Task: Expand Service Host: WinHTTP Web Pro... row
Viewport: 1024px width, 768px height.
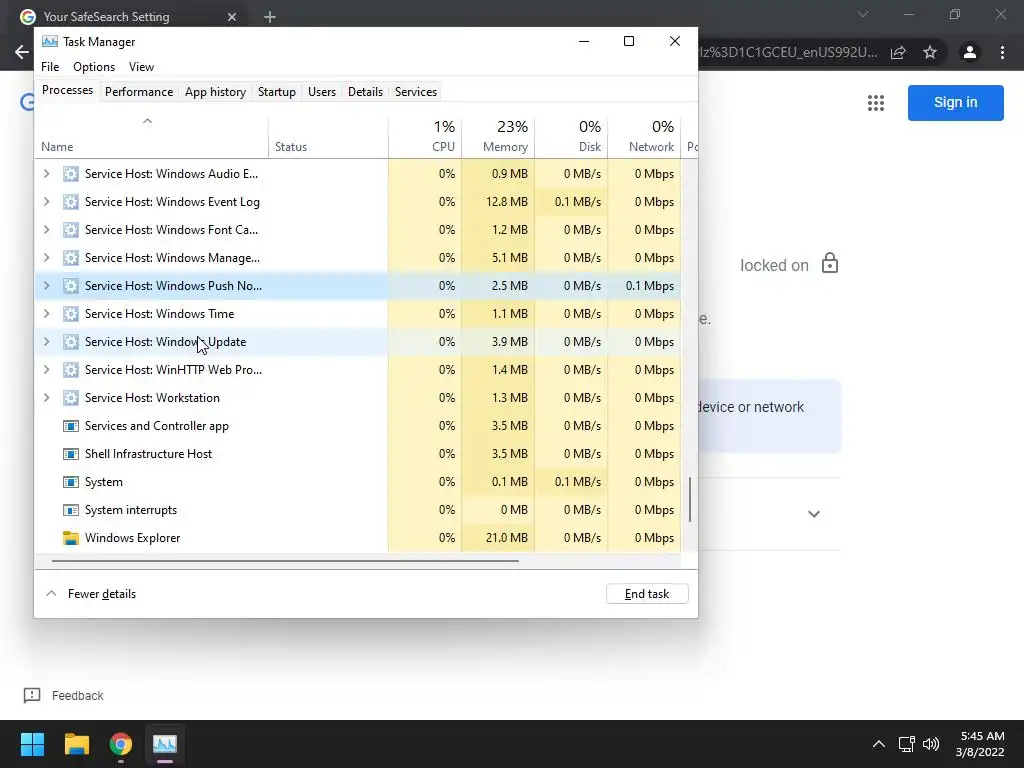Action: coord(46,370)
